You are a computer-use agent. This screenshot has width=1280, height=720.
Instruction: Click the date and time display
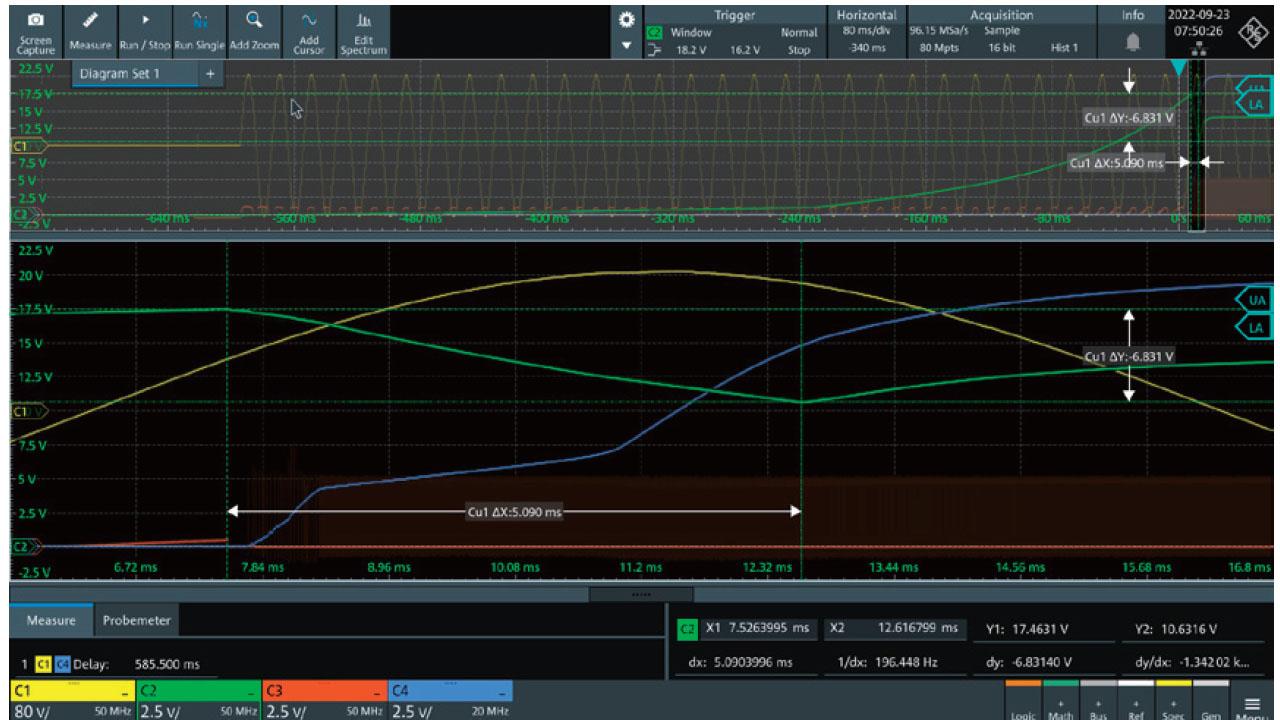[1197, 23]
